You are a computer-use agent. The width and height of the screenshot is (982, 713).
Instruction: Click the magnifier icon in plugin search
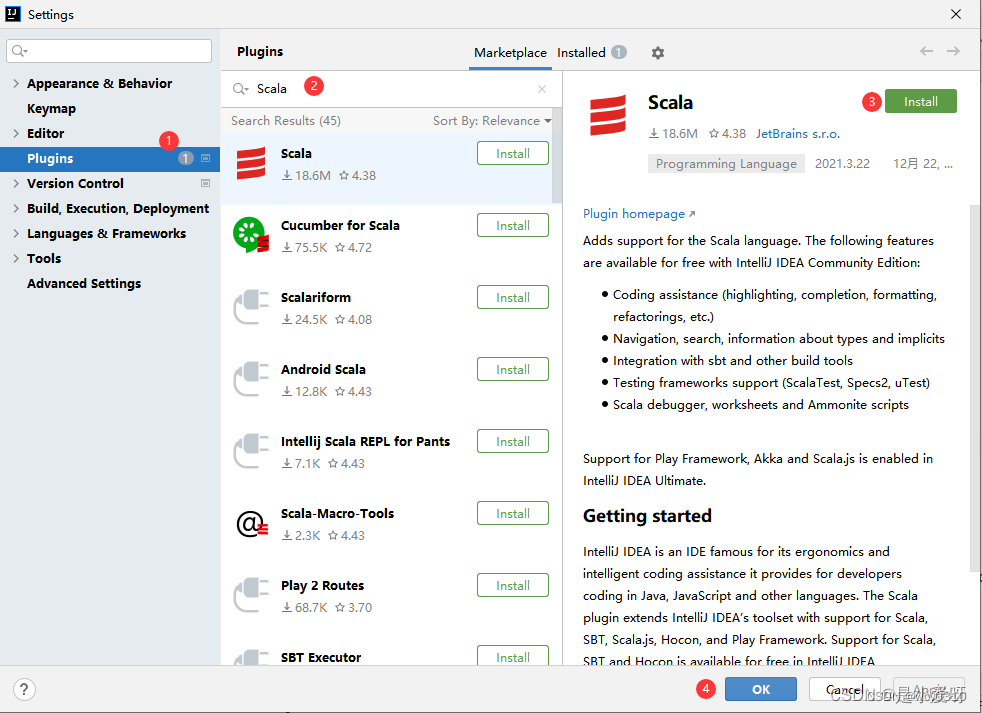[x=240, y=89]
